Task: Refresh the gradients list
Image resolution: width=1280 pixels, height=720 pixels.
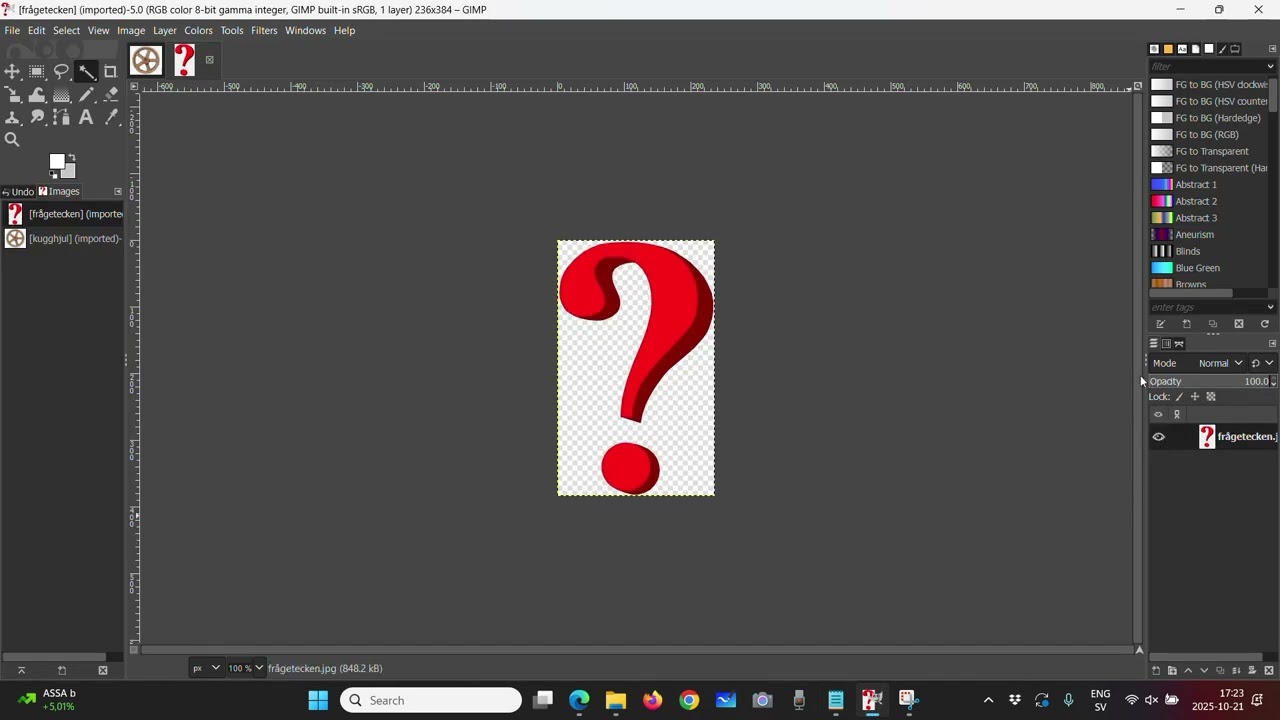Action: point(1264,324)
